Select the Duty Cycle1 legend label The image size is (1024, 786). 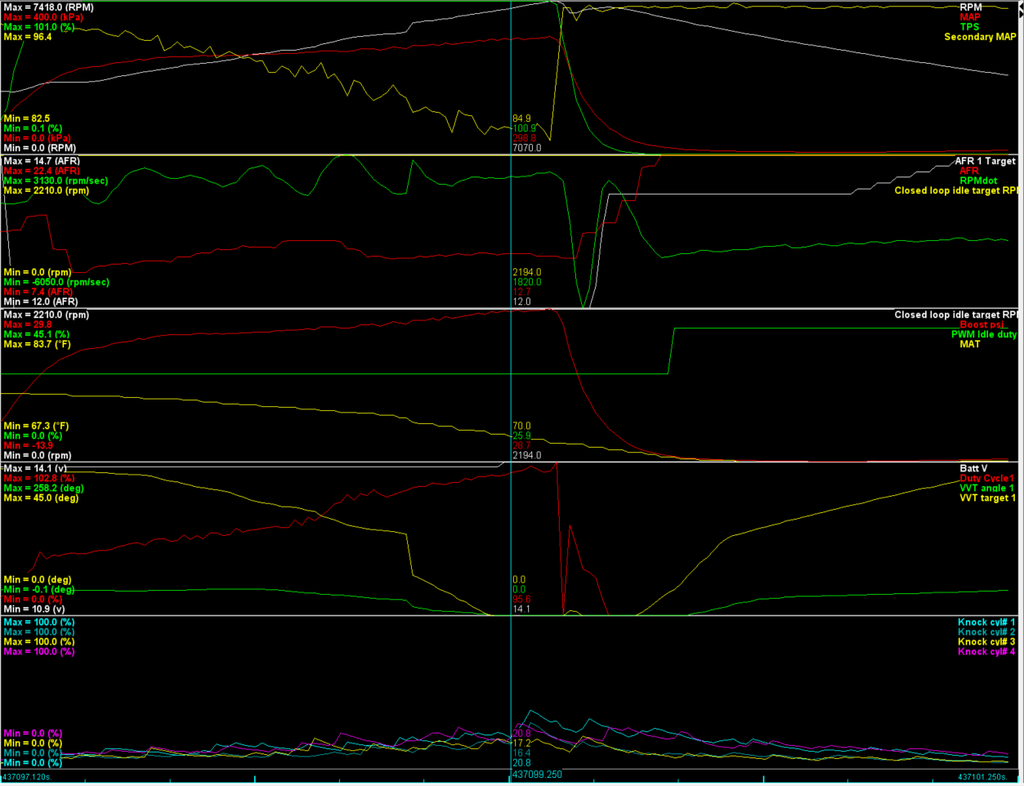pyautogui.click(x=987, y=478)
